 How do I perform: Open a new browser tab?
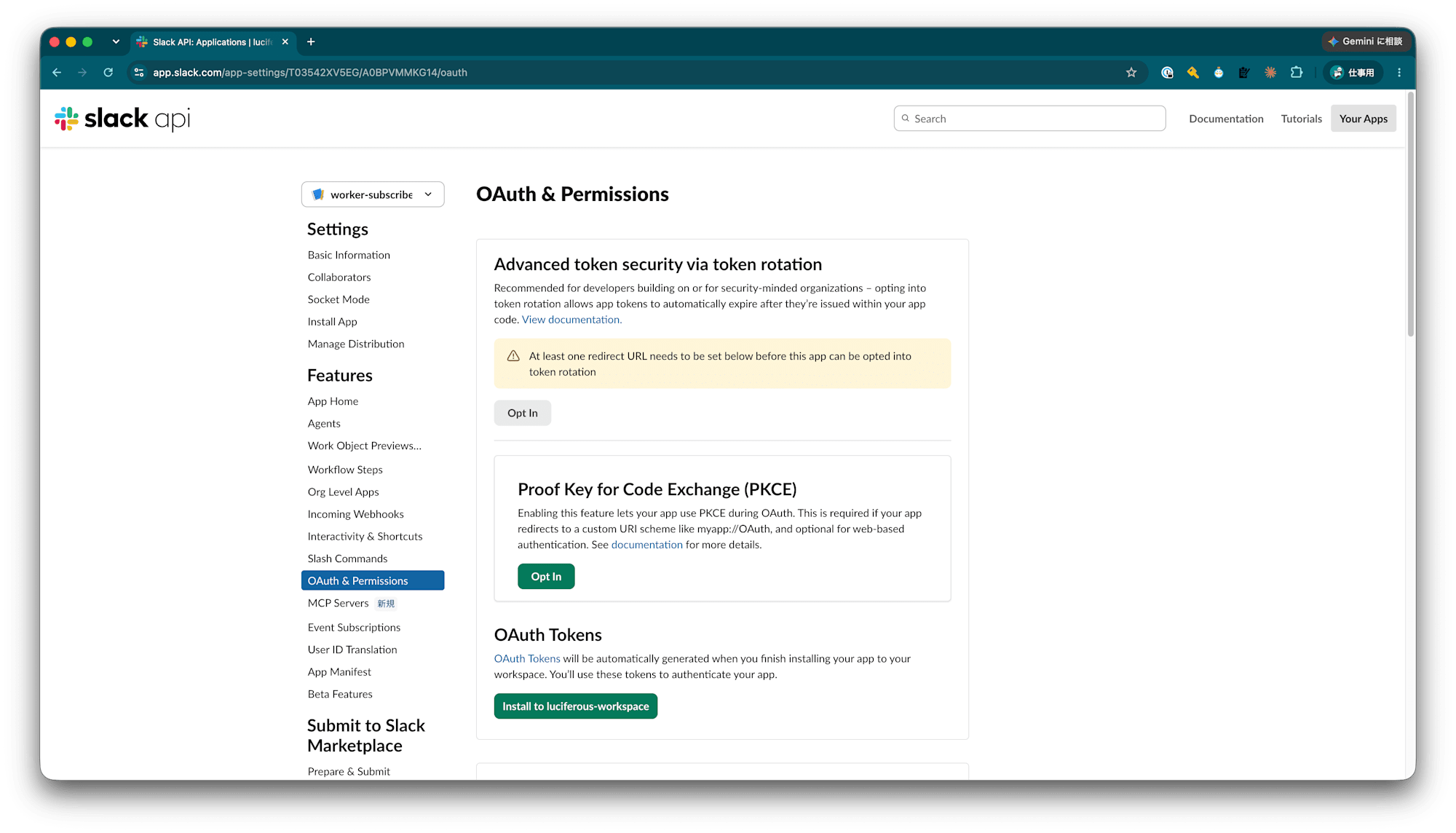311,42
